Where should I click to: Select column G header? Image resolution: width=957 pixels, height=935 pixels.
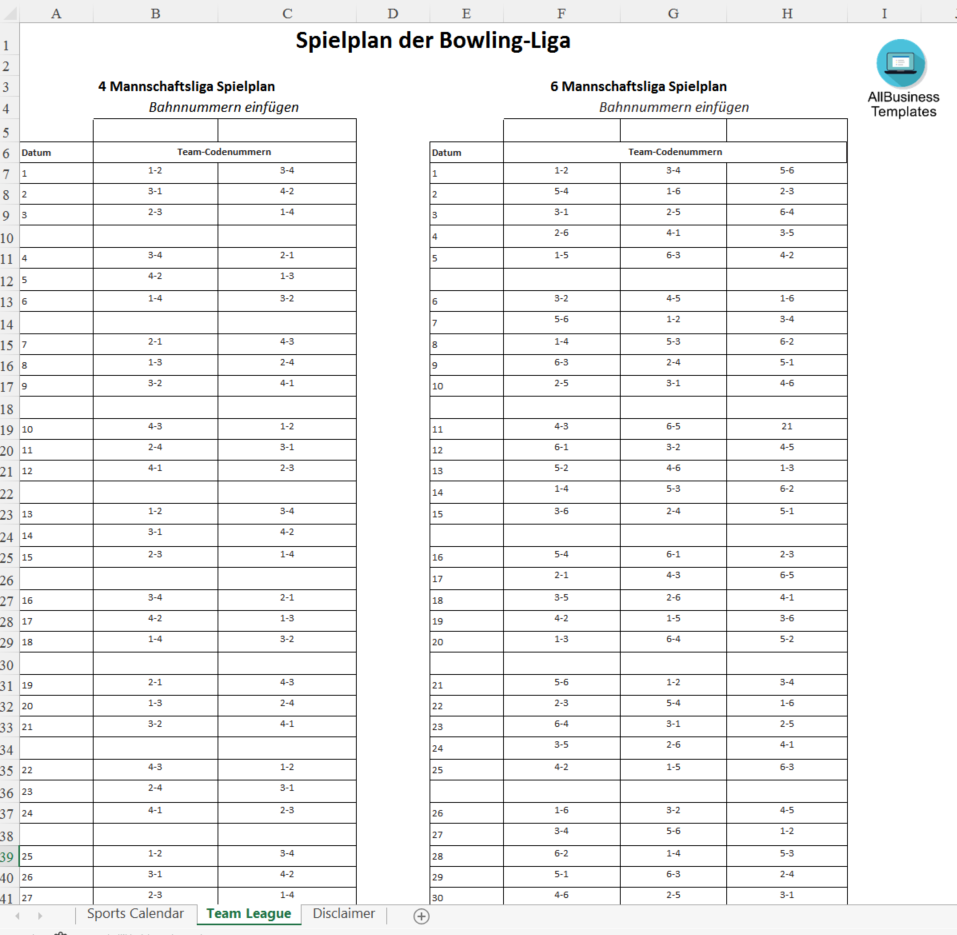point(673,13)
